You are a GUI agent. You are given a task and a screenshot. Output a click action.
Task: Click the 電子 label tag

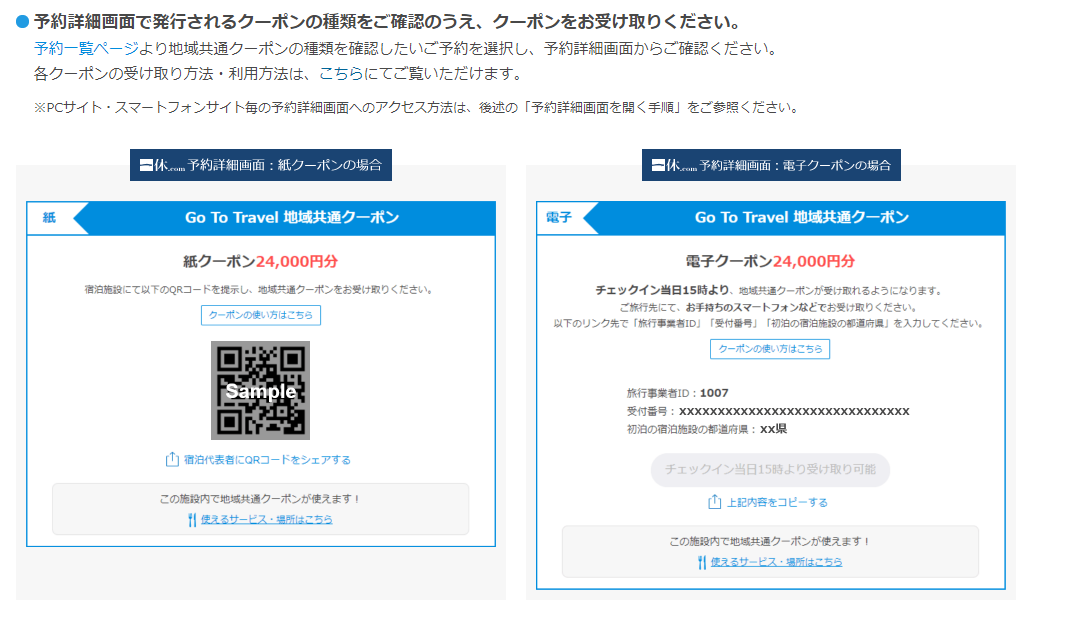click(559, 218)
